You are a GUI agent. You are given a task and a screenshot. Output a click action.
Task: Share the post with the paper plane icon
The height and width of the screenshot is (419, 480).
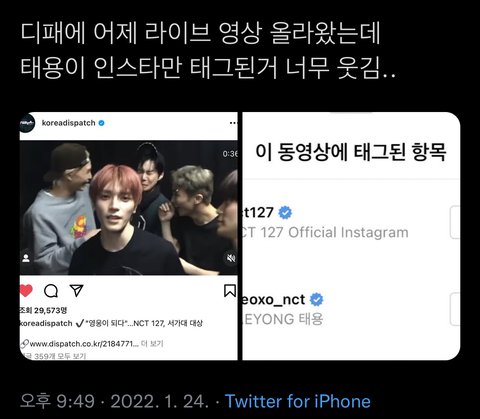[76, 291]
